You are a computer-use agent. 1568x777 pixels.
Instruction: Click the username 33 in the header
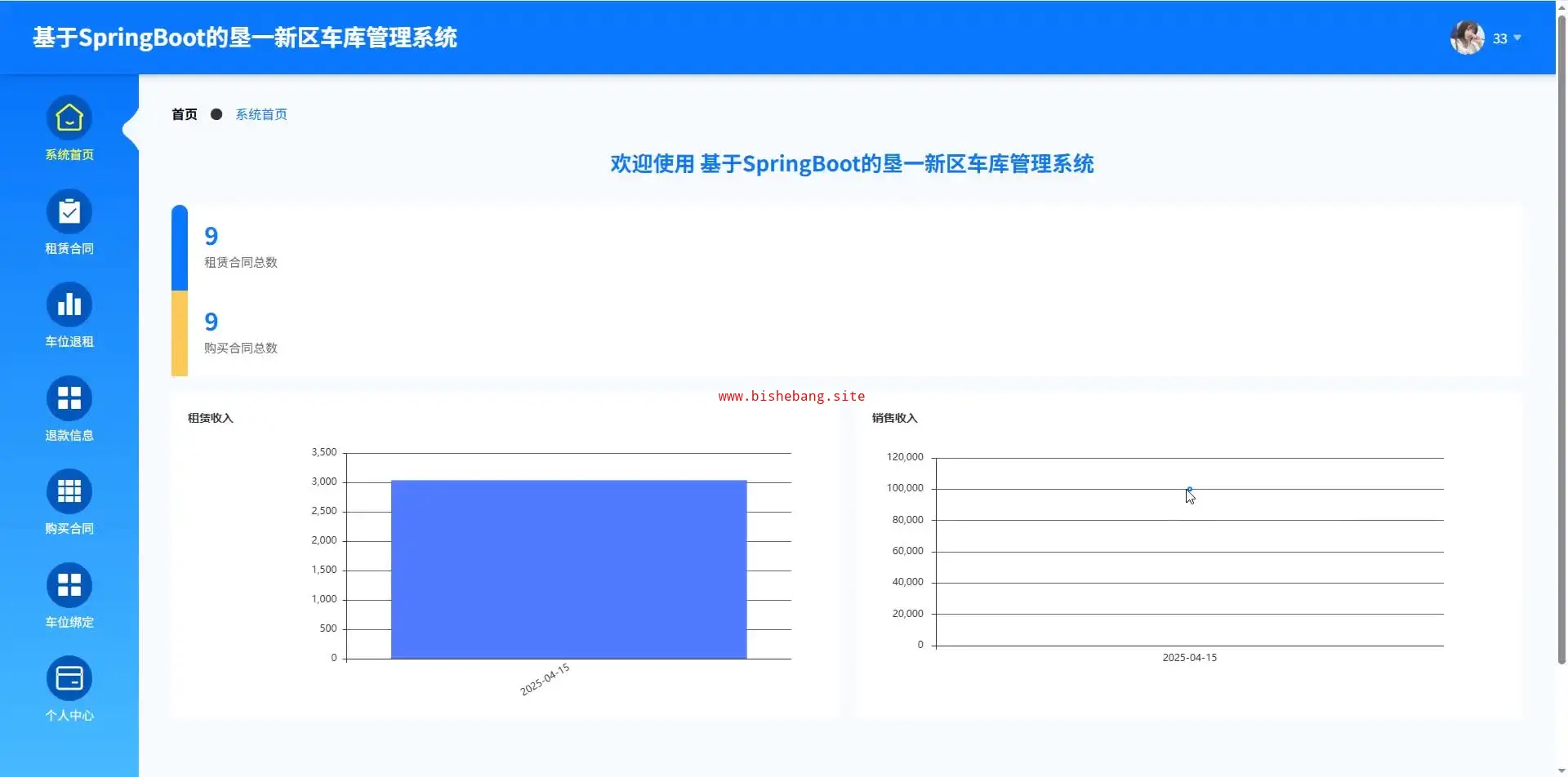[x=1500, y=38]
